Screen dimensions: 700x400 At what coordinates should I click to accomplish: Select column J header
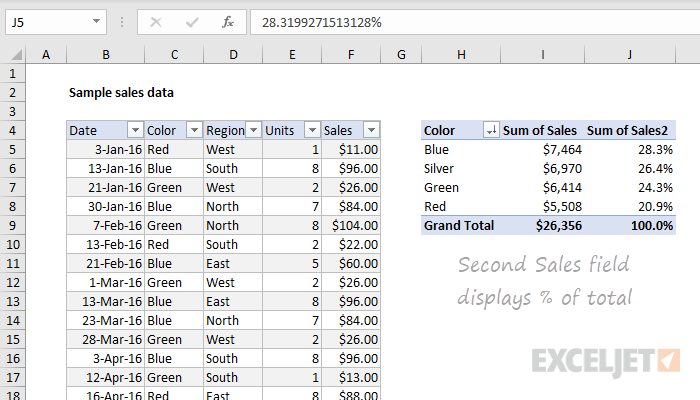click(x=630, y=54)
